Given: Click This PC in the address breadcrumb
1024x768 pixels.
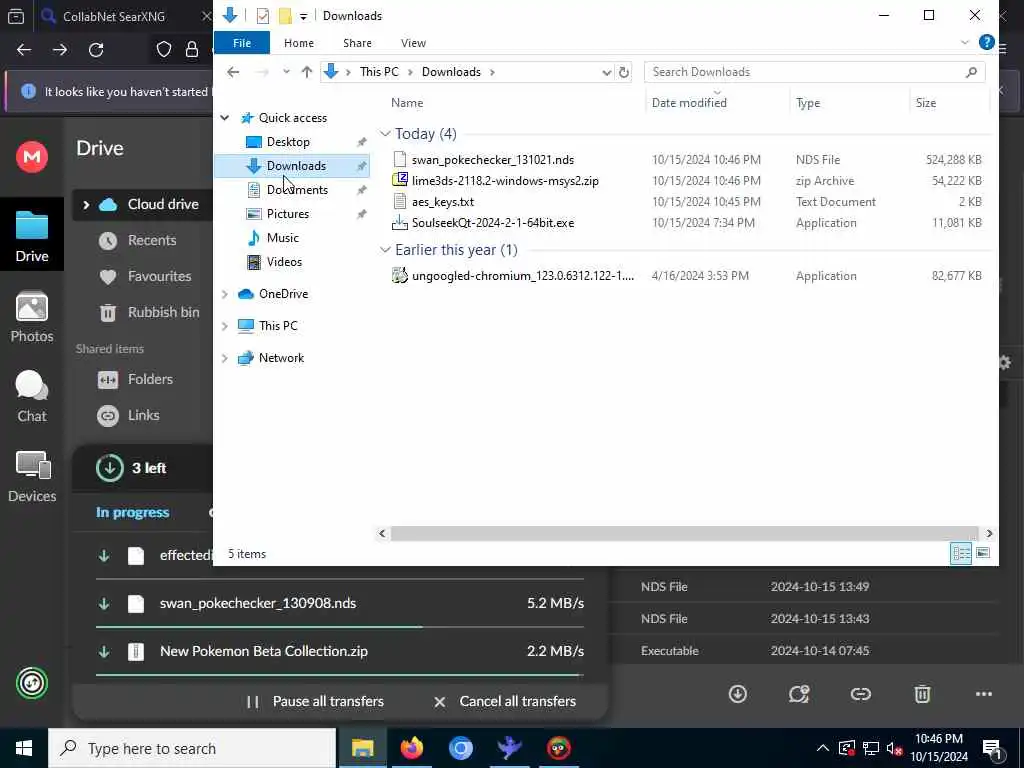Looking at the screenshot, I should click(x=379, y=72).
